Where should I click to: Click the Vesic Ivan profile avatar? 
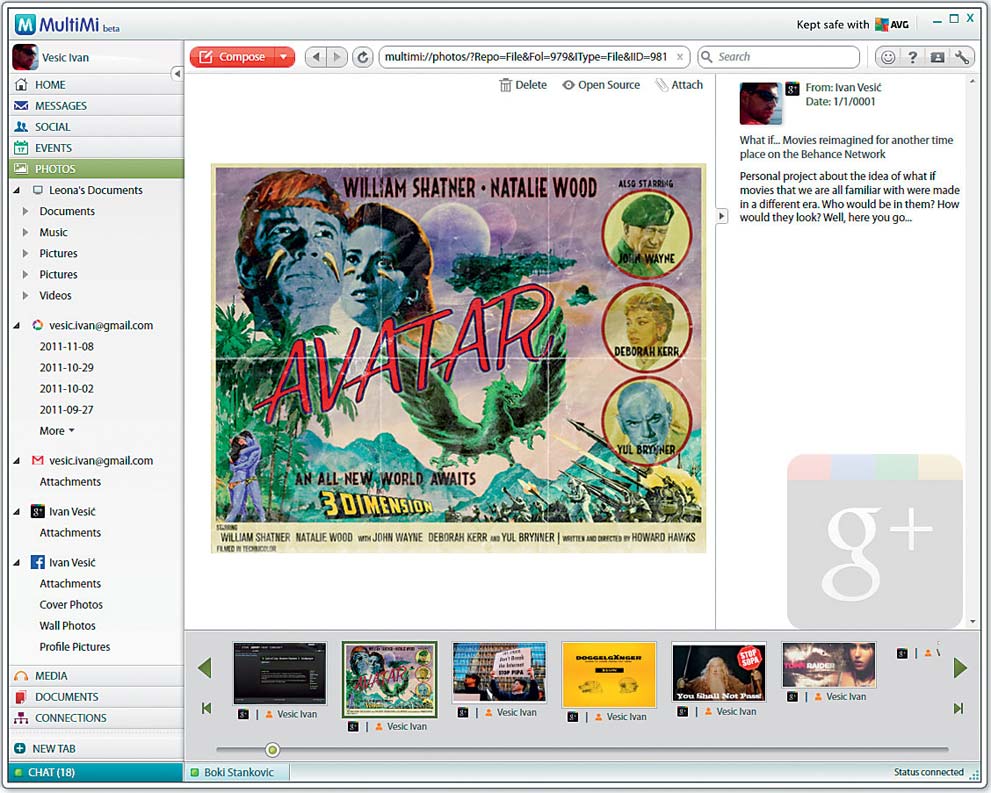coord(25,58)
